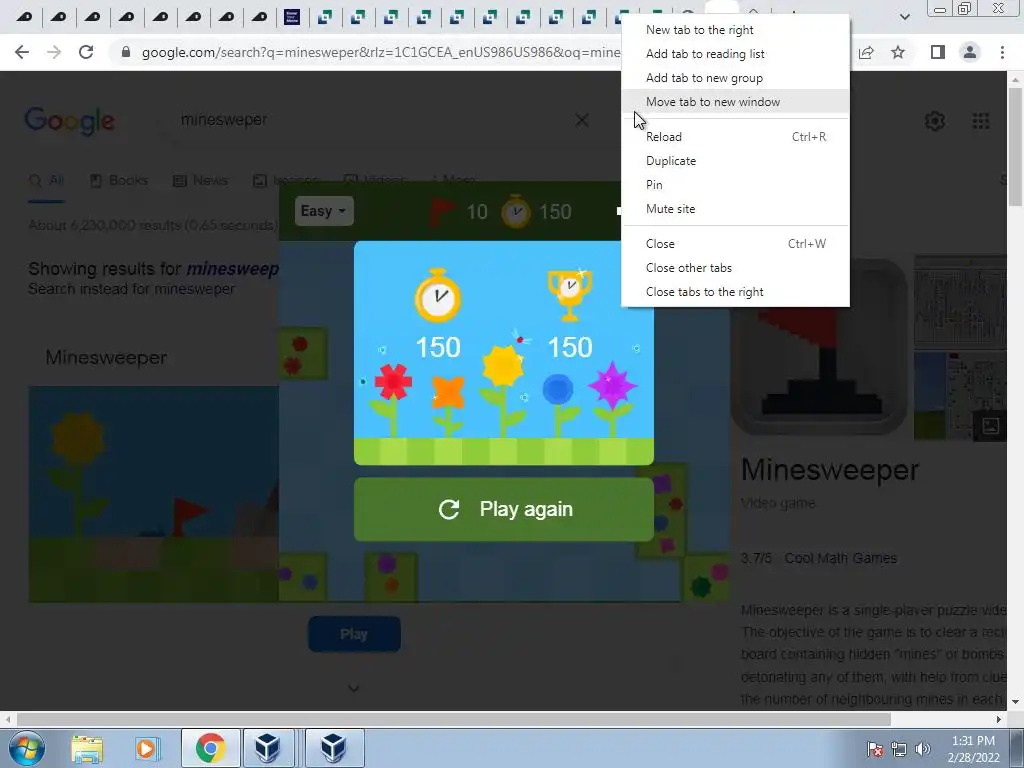This screenshot has height=768, width=1024.
Task: Open the Cool Math Games rating link
Action: [840, 558]
